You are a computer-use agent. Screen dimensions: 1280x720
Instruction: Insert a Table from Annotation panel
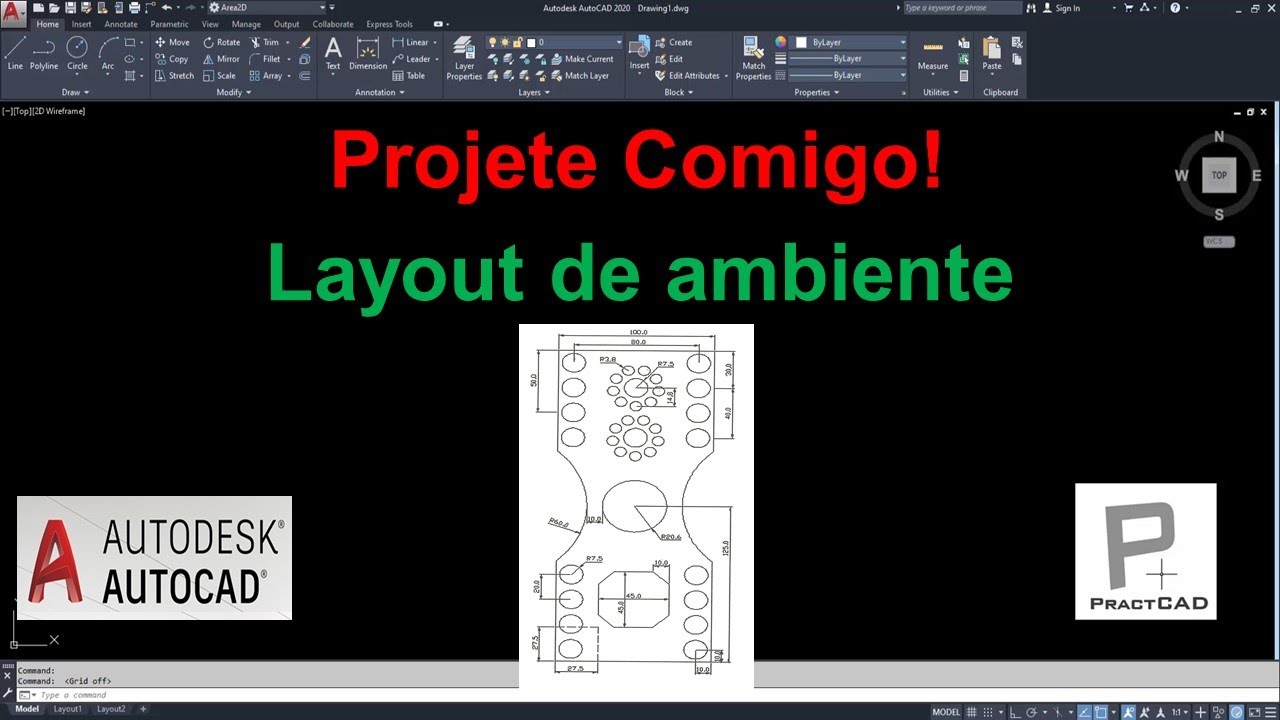(408, 76)
